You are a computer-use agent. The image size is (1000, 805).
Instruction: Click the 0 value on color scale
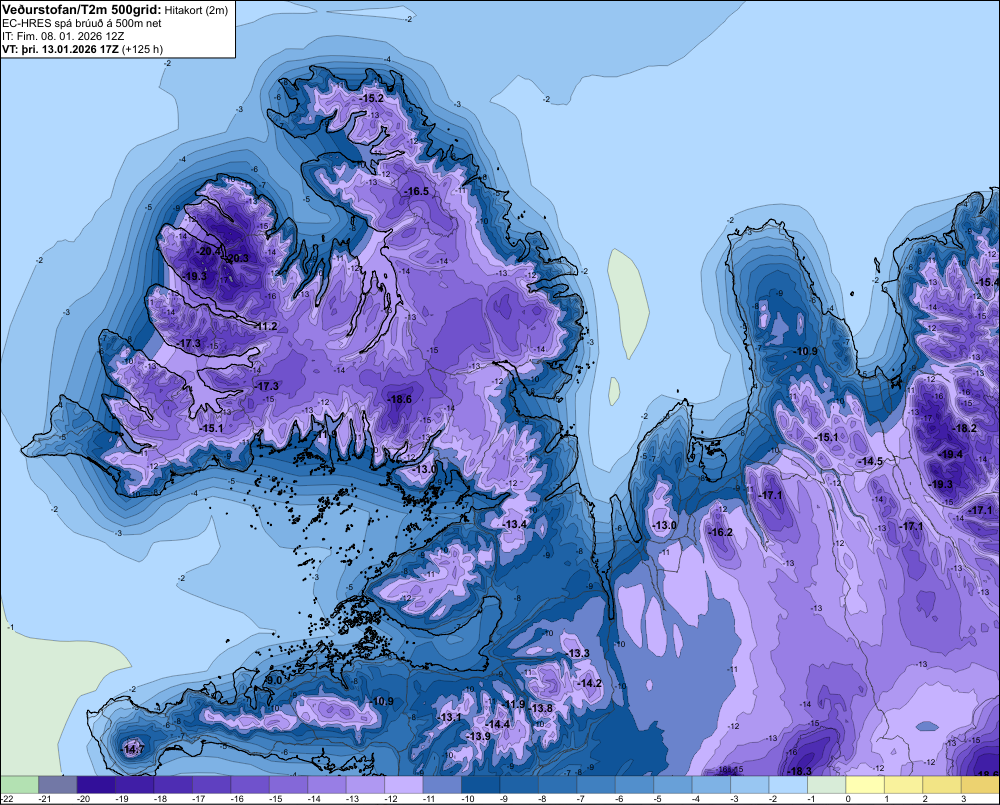coord(849,799)
